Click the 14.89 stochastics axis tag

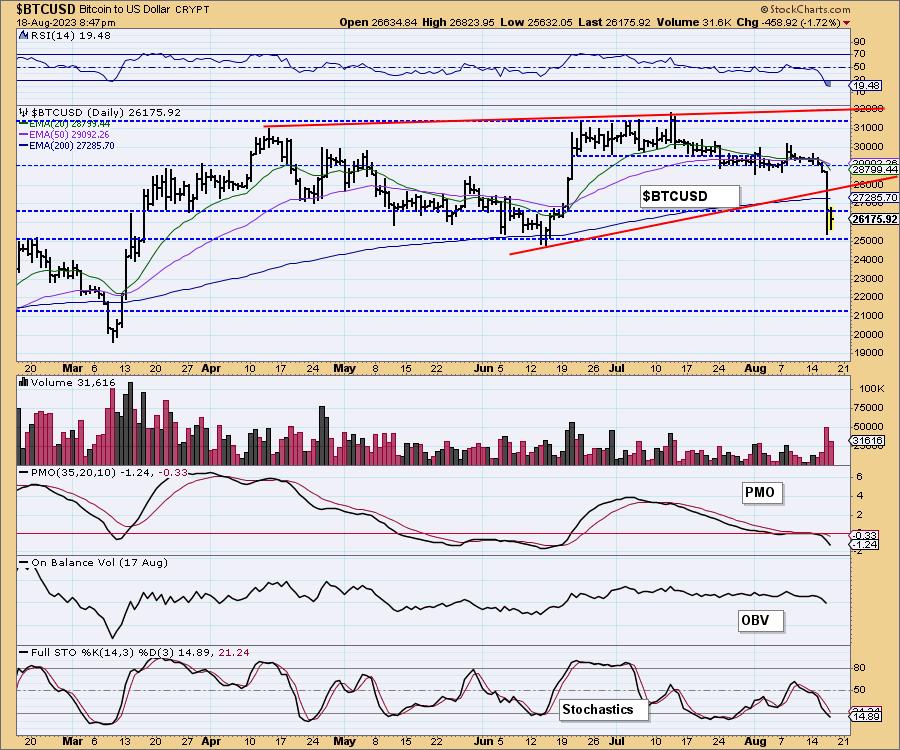[866, 717]
